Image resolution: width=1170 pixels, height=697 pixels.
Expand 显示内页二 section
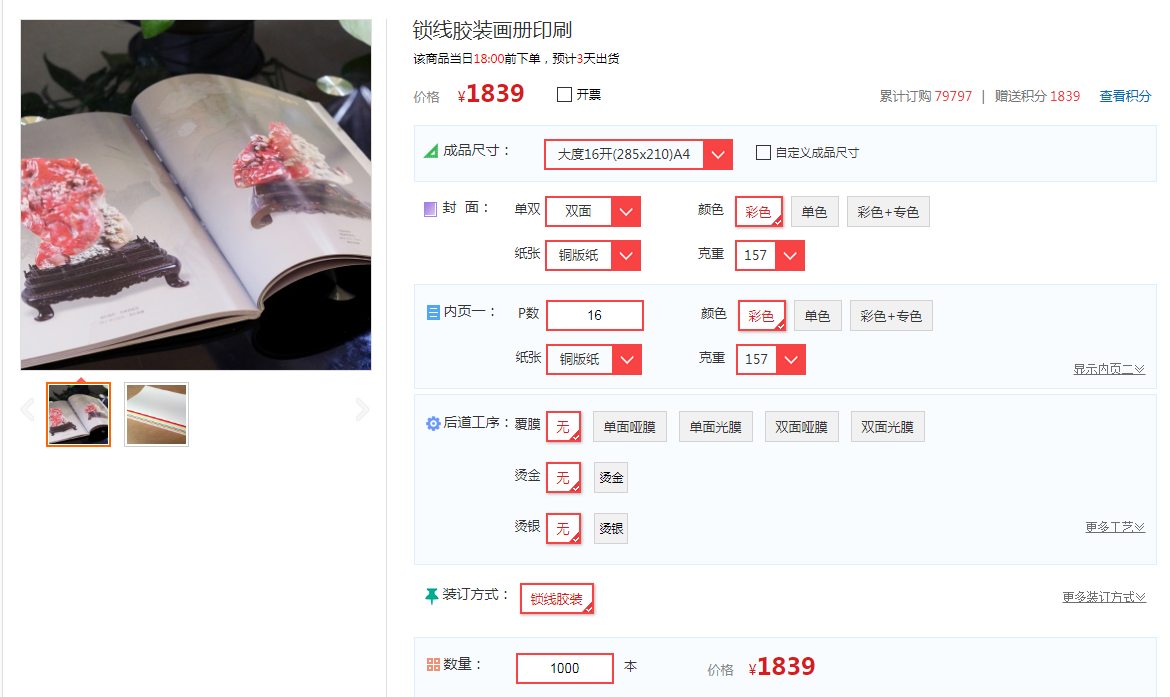1109,369
